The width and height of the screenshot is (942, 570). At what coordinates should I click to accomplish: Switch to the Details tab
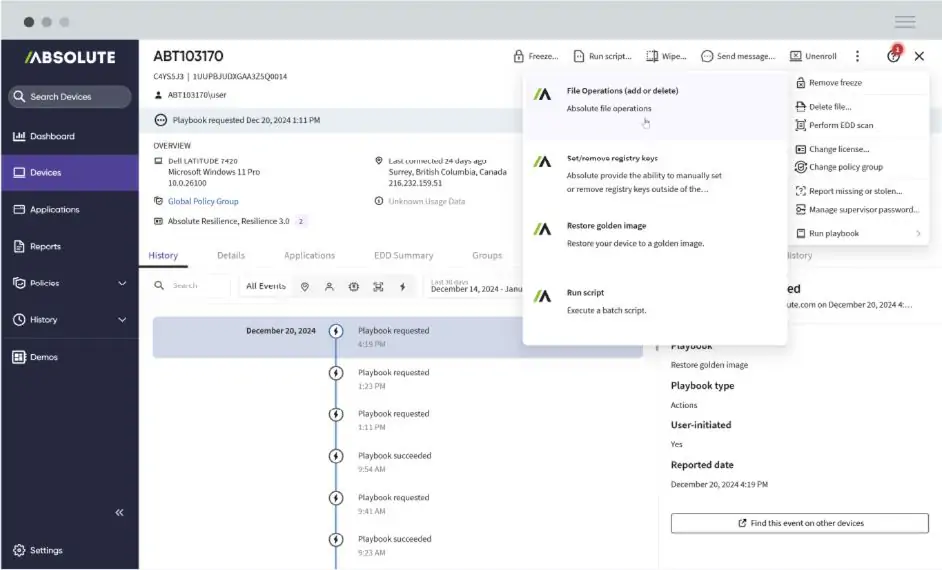click(231, 255)
